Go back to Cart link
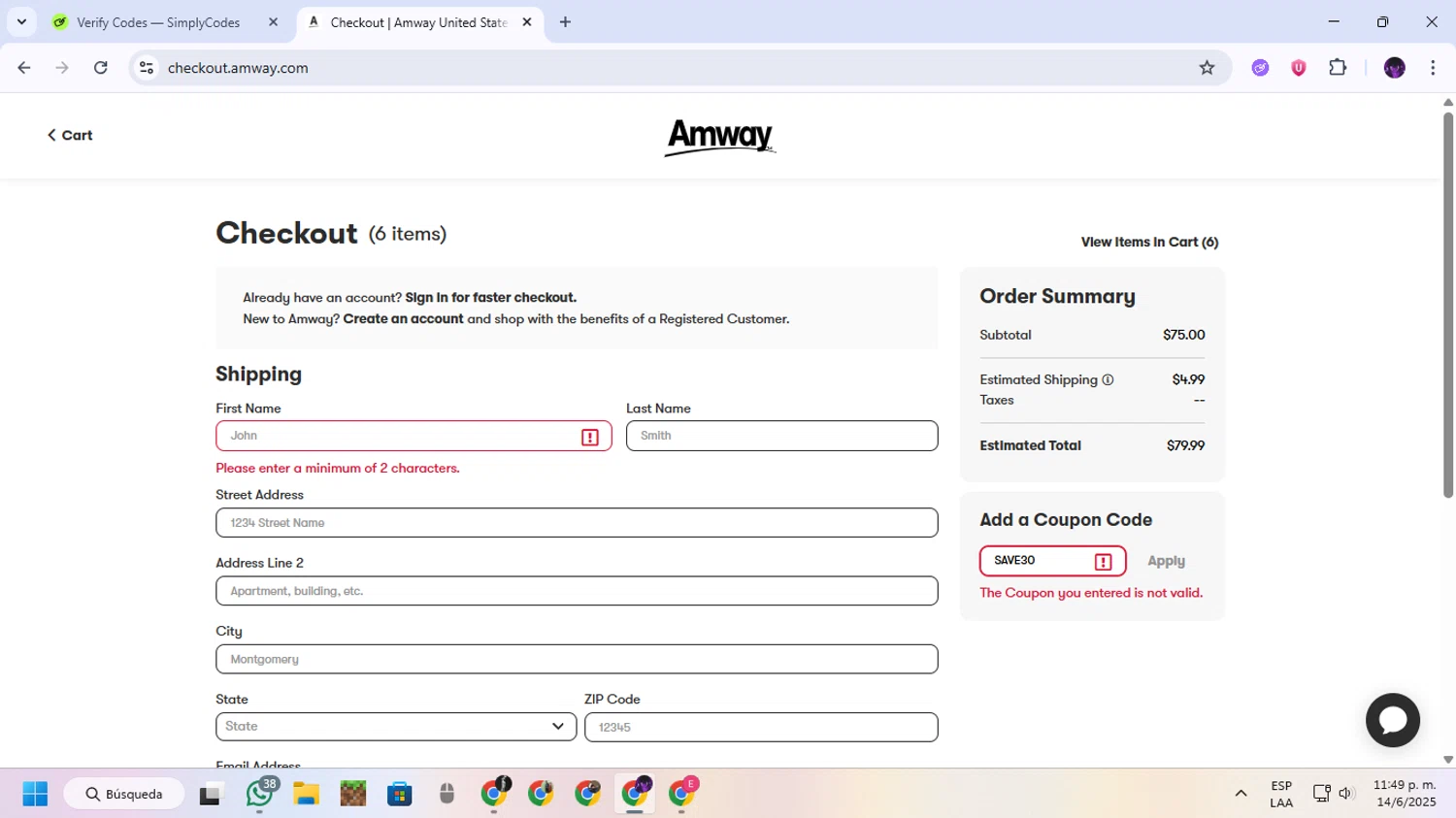 click(70, 135)
